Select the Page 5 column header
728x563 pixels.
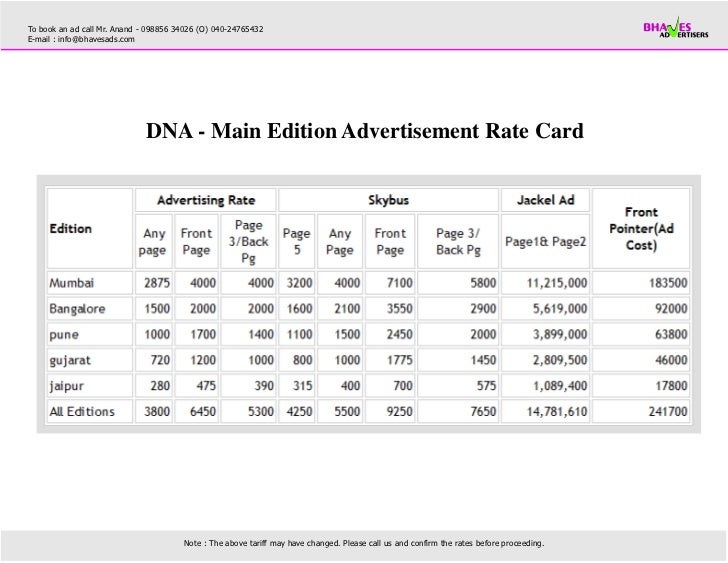[x=297, y=241]
